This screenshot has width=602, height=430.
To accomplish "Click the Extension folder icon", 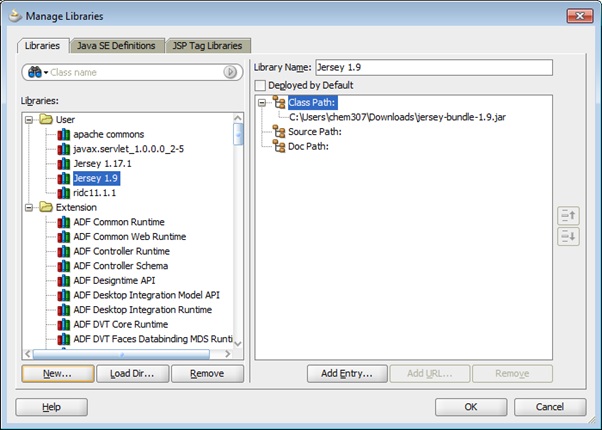I will click(46, 207).
